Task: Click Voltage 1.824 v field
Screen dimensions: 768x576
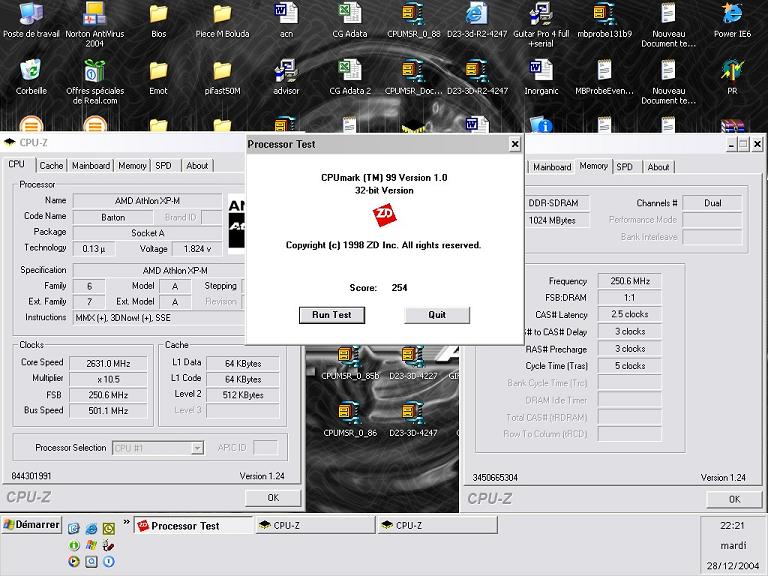Action: click(x=197, y=249)
